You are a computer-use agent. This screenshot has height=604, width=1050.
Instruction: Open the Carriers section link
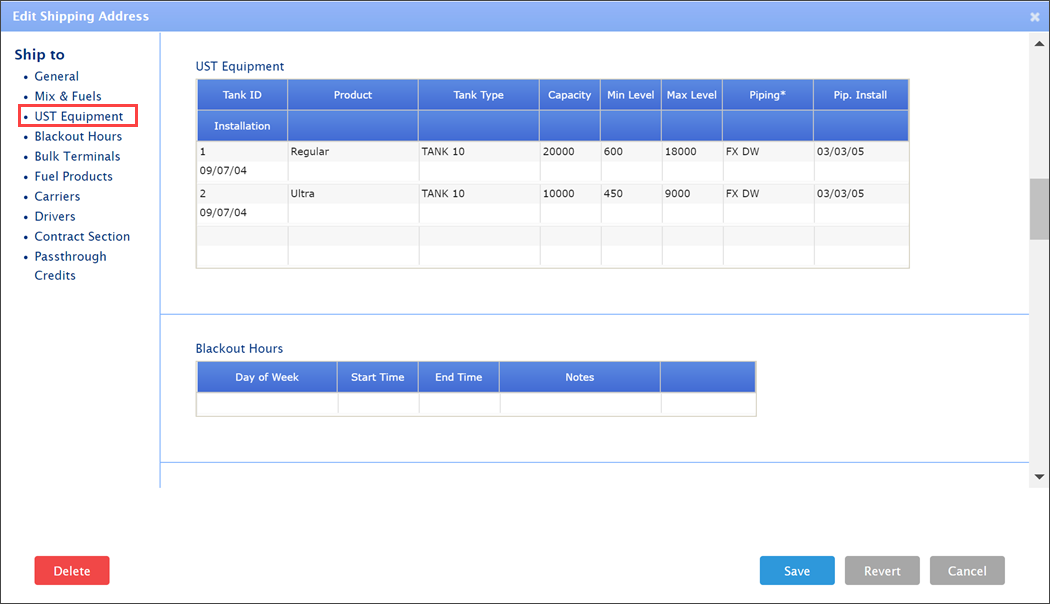(x=57, y=196)
